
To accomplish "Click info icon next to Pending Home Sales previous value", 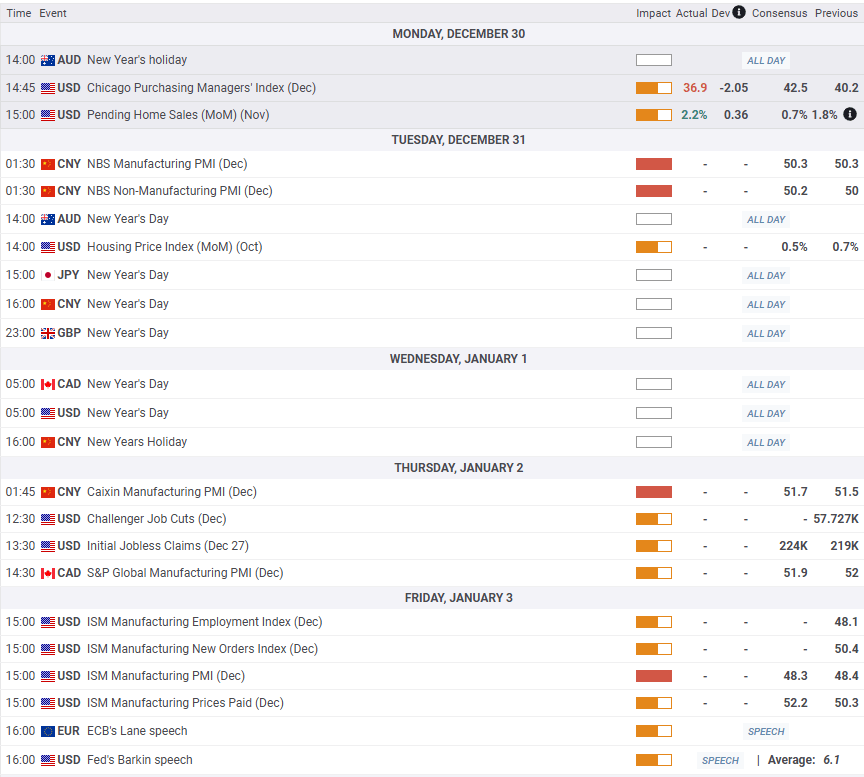I will [x=850, y=114].
